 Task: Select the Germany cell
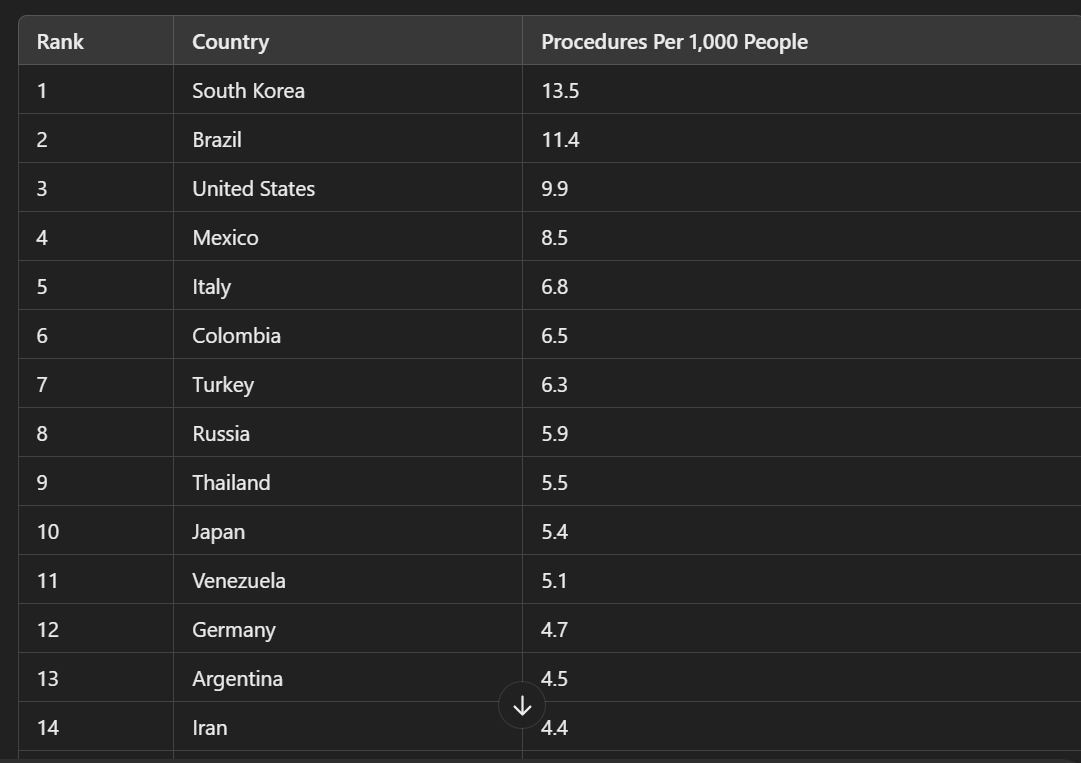coord(347,629)
